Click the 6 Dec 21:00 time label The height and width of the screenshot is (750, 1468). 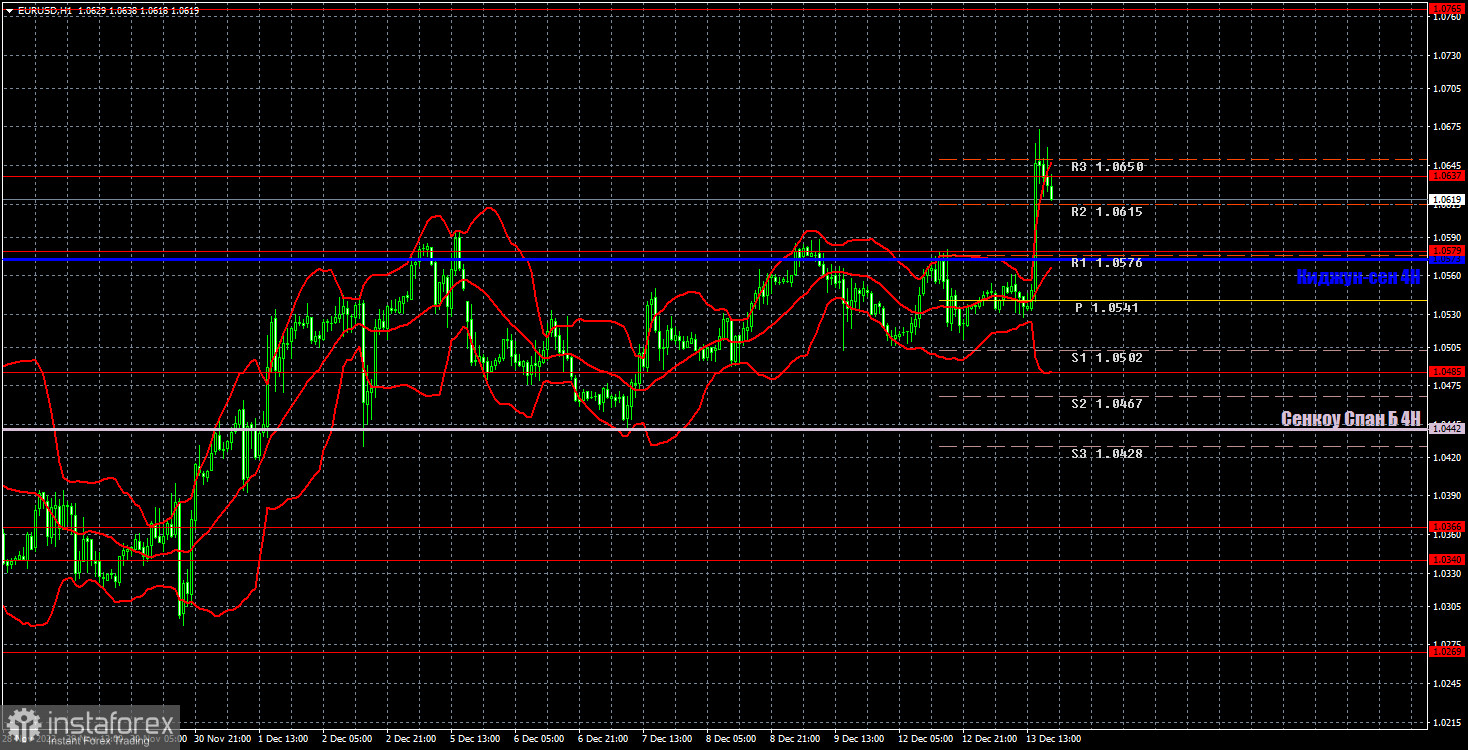click(x=604, y=740)
